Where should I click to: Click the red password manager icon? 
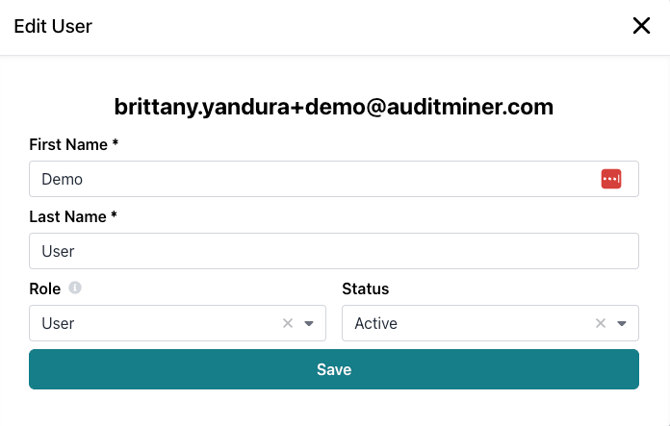pyautogui.click(x=611, y=179)
